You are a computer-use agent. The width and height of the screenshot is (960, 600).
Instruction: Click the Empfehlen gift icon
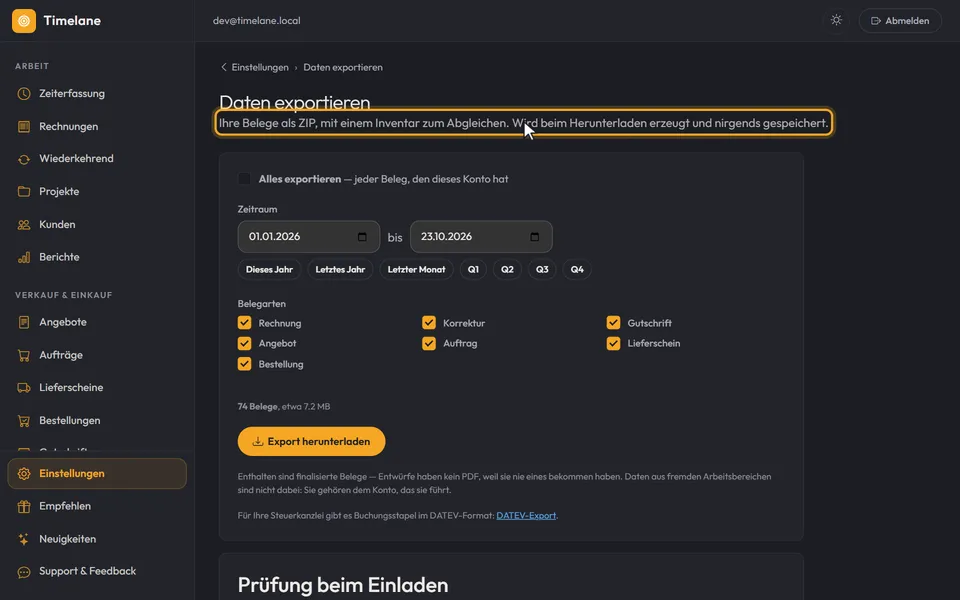point(24,506)
